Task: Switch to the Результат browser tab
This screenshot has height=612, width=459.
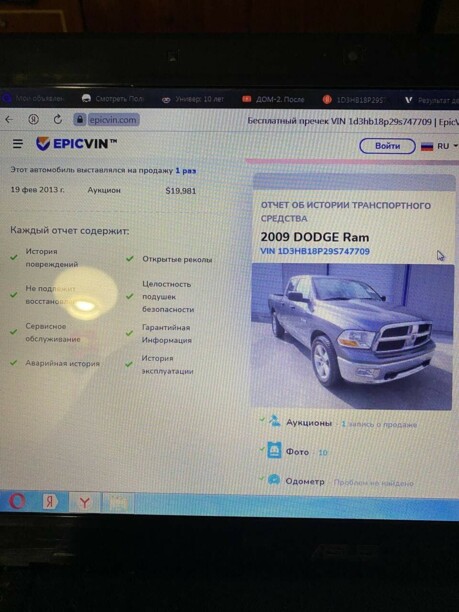Action: click(432, 100)
